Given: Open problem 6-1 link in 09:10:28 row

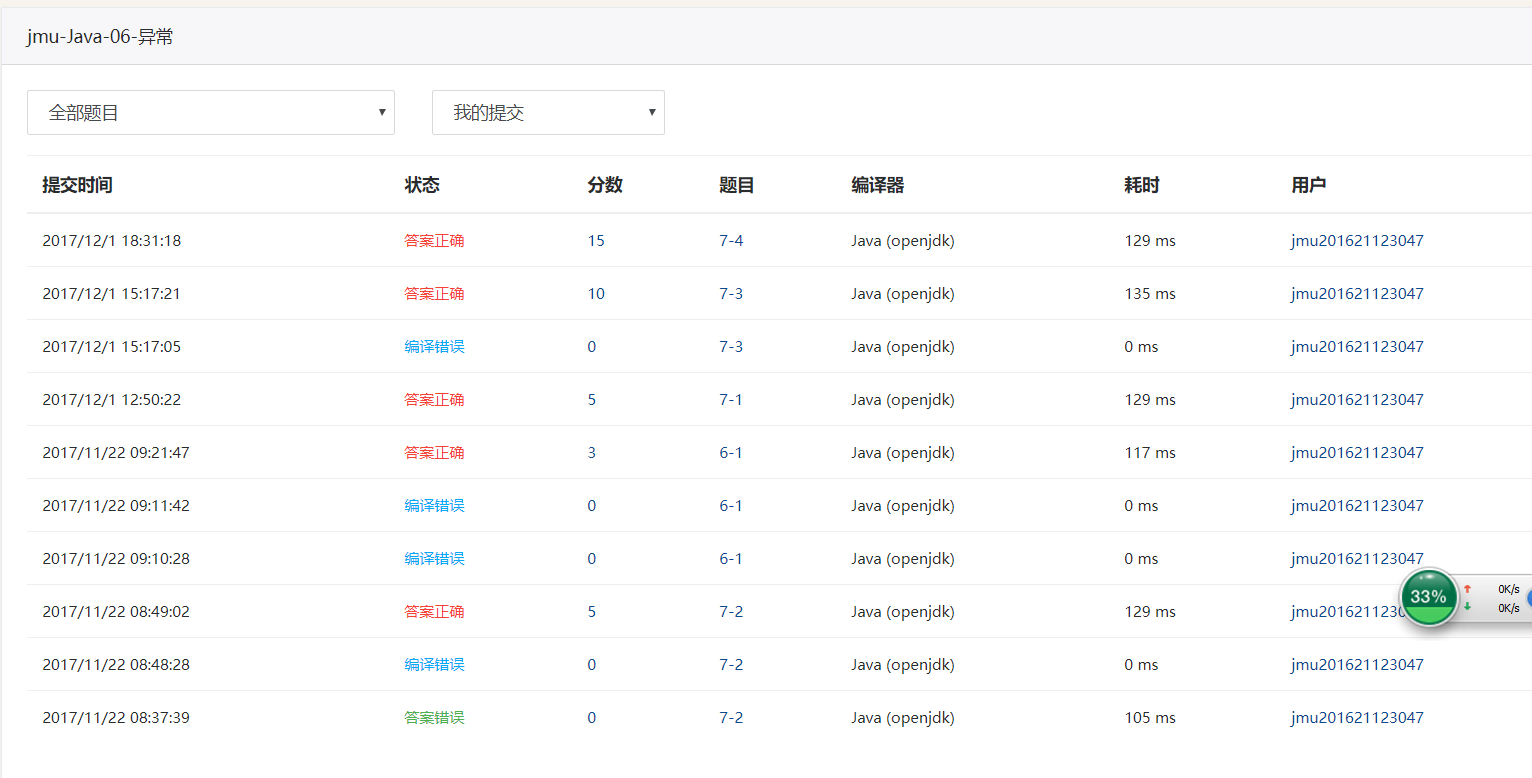Looking at the screenshot, I should tap(731, 559).
